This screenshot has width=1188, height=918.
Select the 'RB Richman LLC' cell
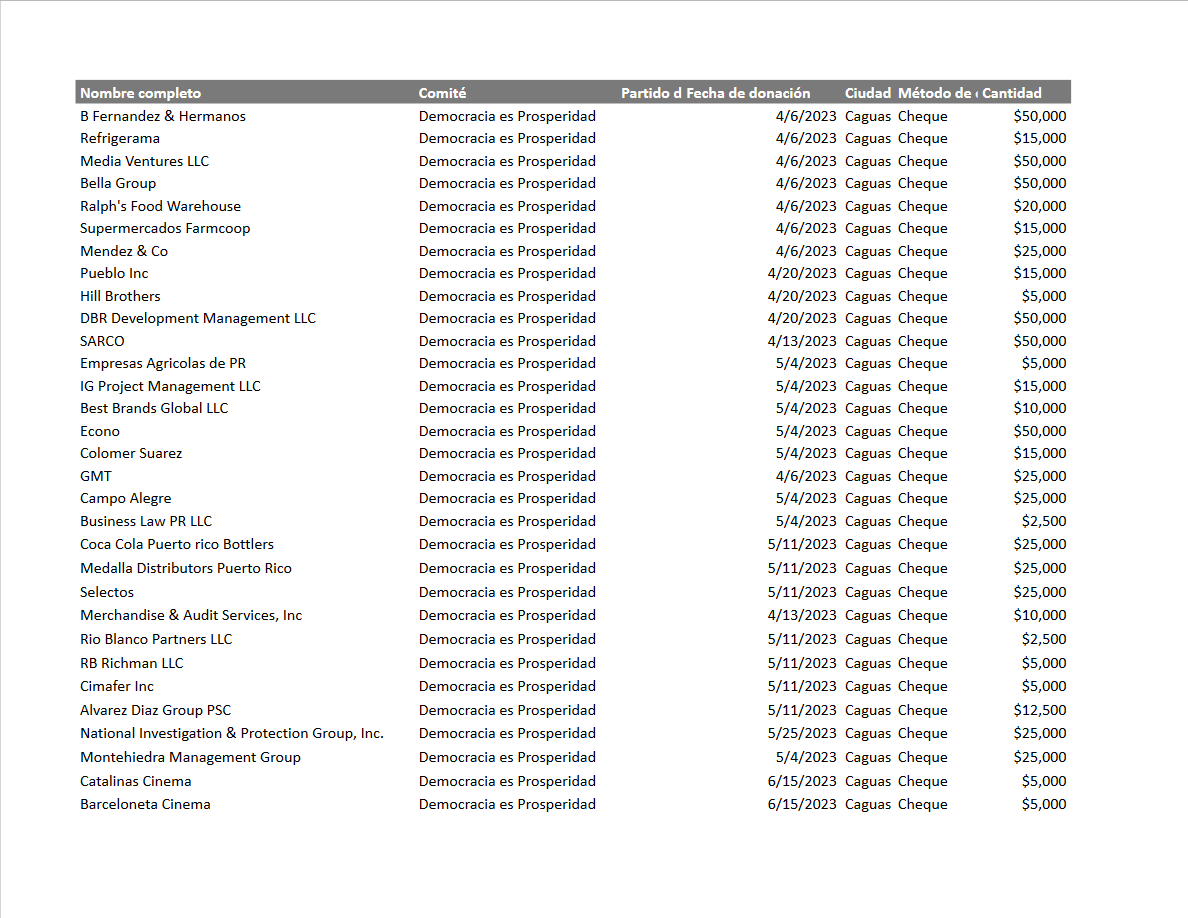pyautogui.click(x=132, y=663)
